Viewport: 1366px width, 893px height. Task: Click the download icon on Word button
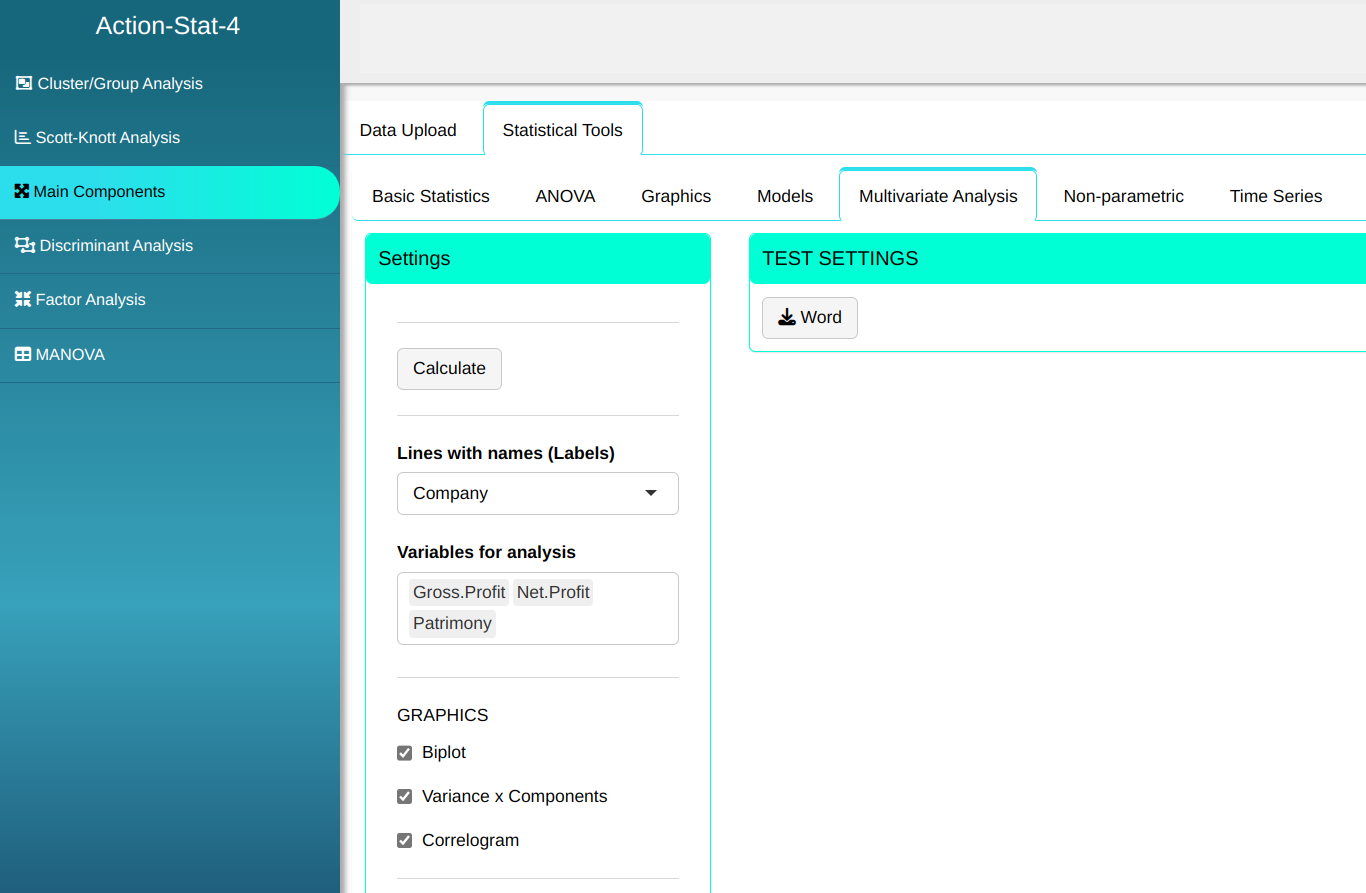(787, 318)
